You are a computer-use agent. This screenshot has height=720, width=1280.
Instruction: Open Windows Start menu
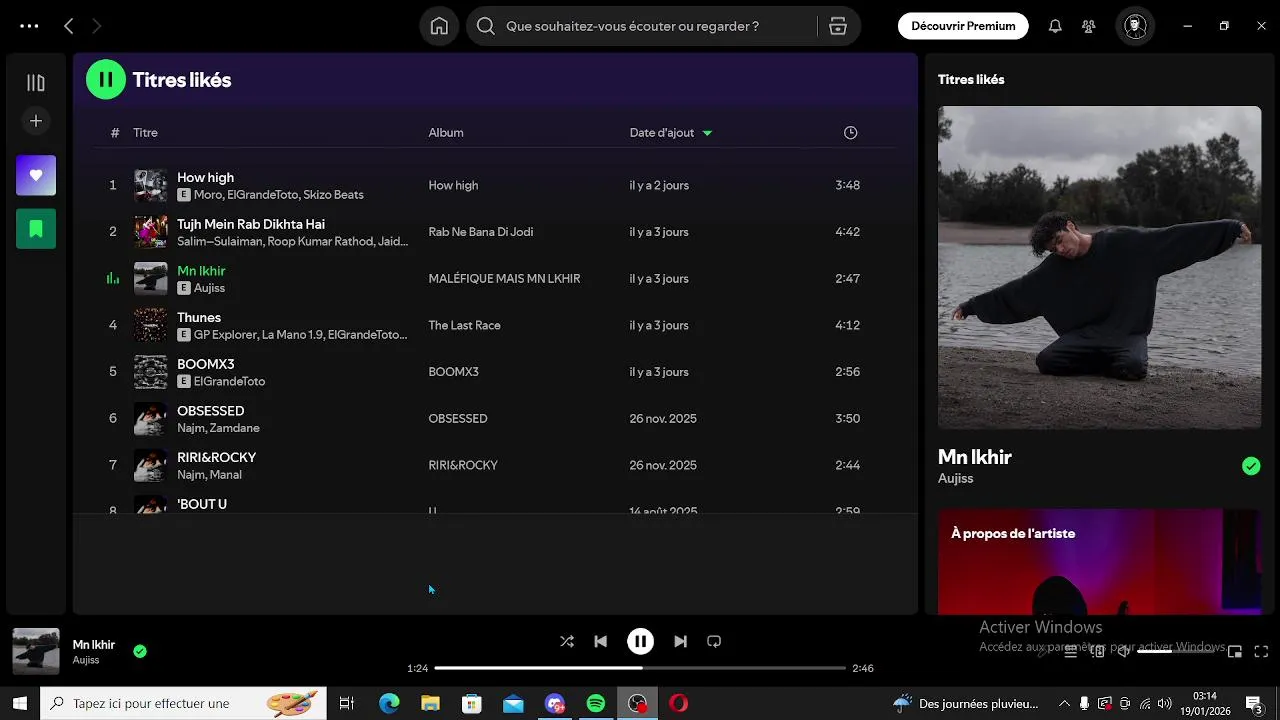click(19, 704)
